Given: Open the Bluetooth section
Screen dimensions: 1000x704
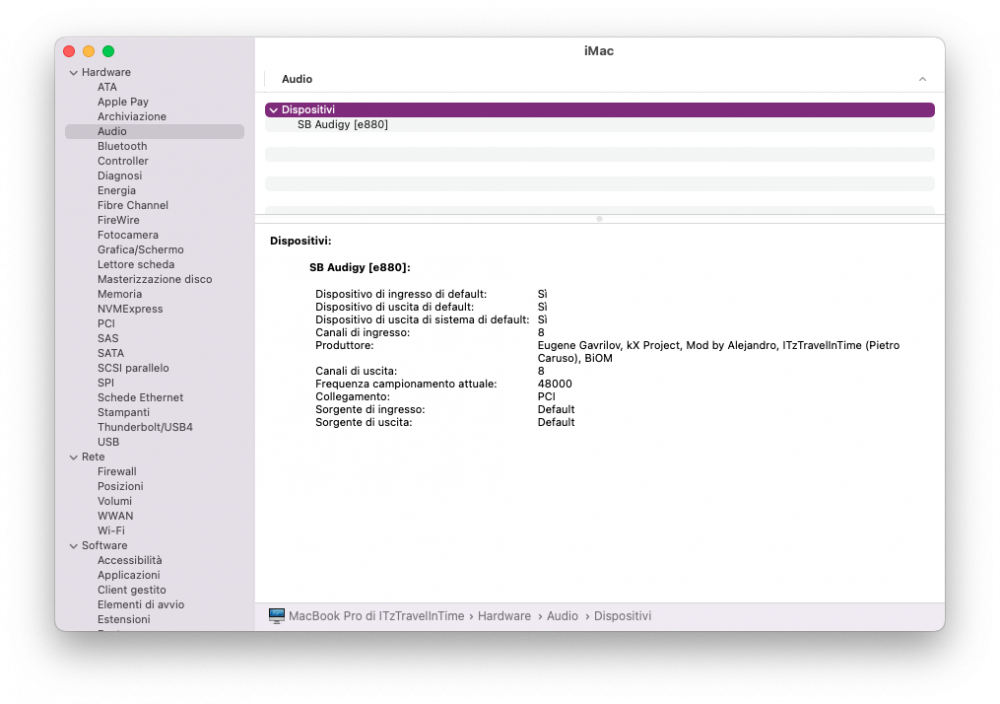Looking at the screenshot, I should click(122, 146).
